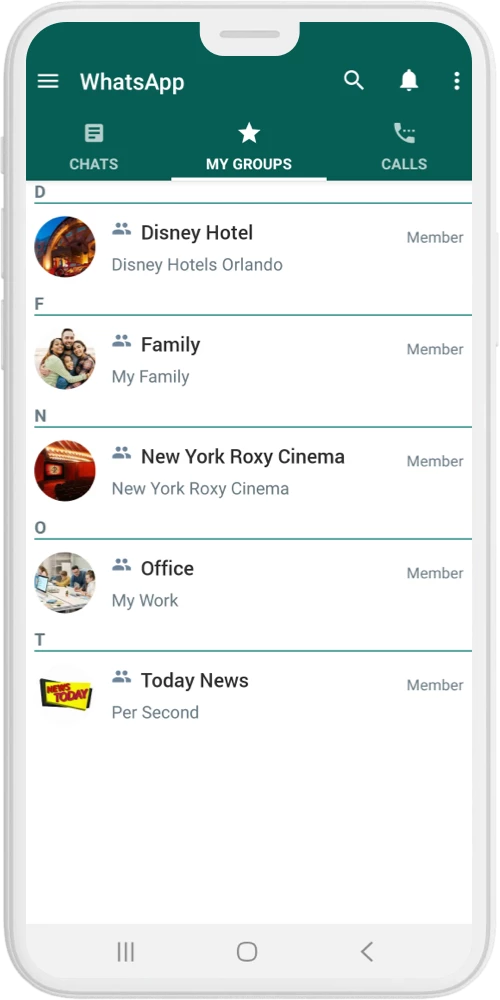The width and height of the screenshot is (500, 1000).
Task: Open Family group profile picture
Action: click(x=64, y=358)
